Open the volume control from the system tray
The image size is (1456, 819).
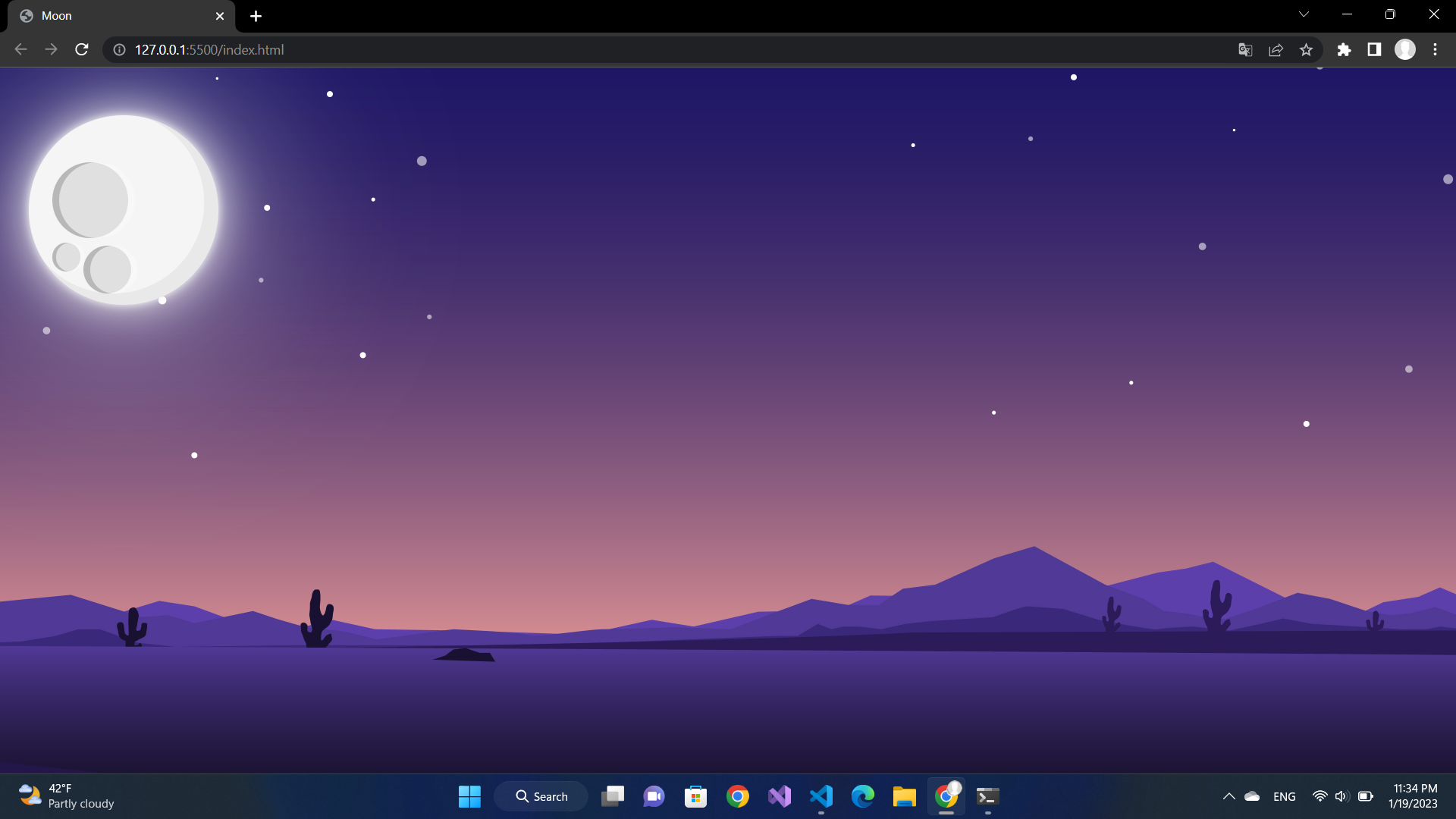(x=1341, y=796)
